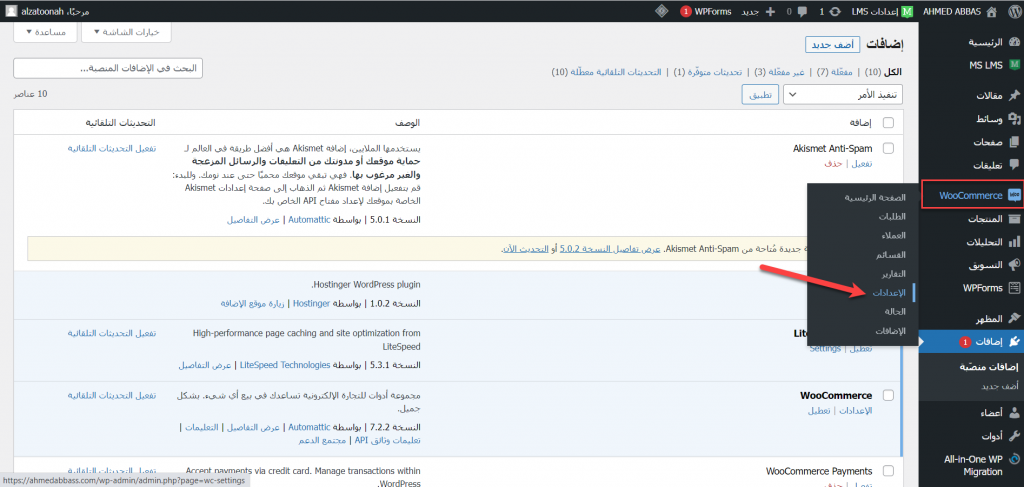Click حذف under Akismet Anti-Spam
Screen dimensions: 1024x487
(833, 164)
